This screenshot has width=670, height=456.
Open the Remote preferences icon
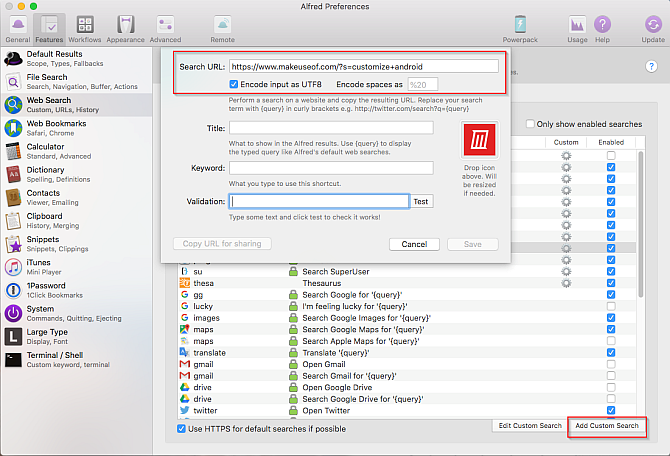[223, 29]
